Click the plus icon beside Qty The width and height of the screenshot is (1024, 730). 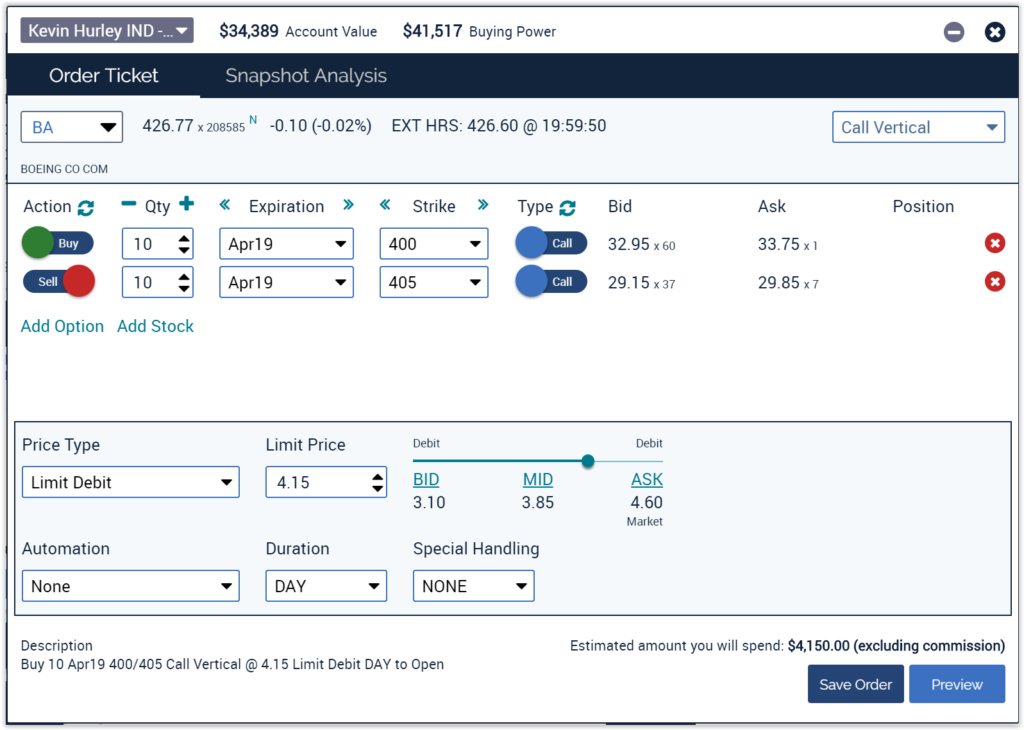(x=186, y=205)
